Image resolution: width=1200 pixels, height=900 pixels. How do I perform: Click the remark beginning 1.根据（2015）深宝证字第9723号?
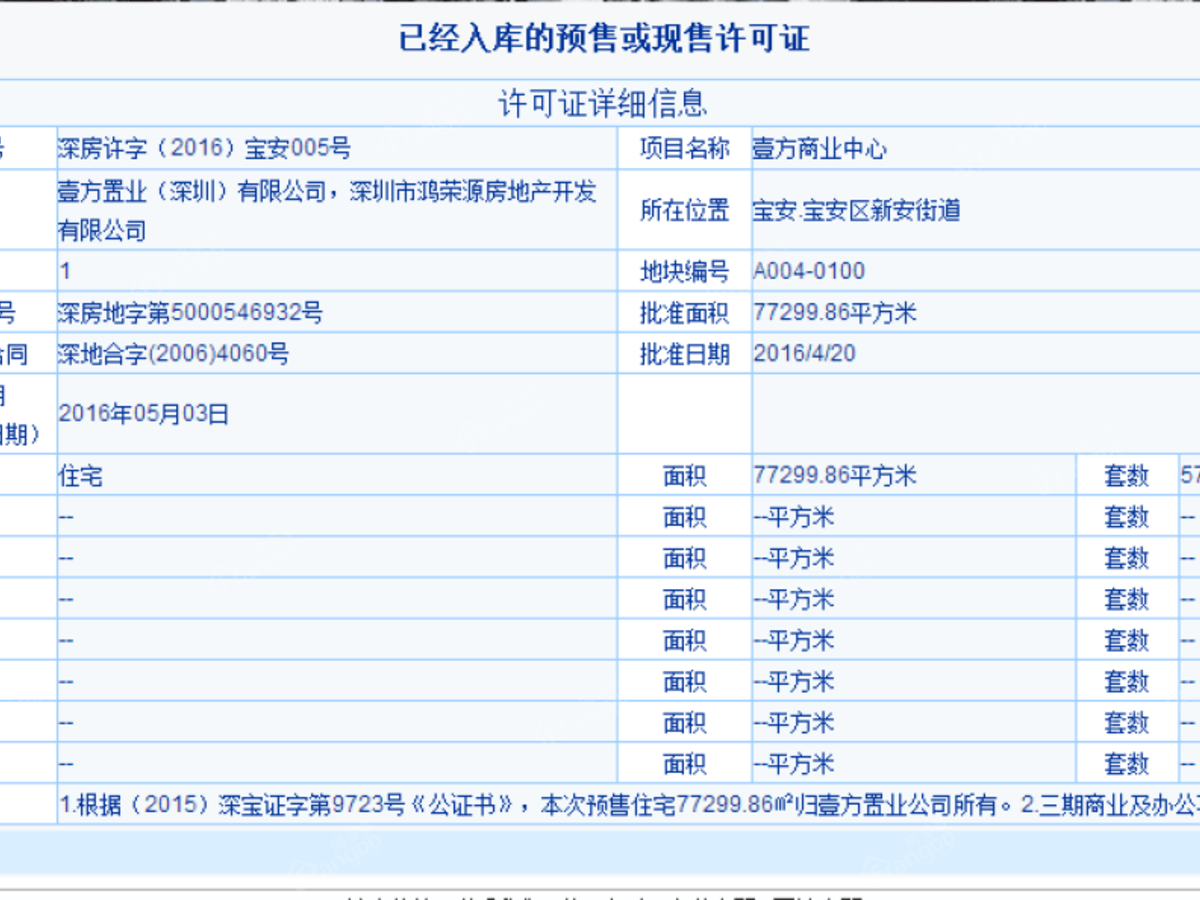pyautogui.click(x=629, y=805)
